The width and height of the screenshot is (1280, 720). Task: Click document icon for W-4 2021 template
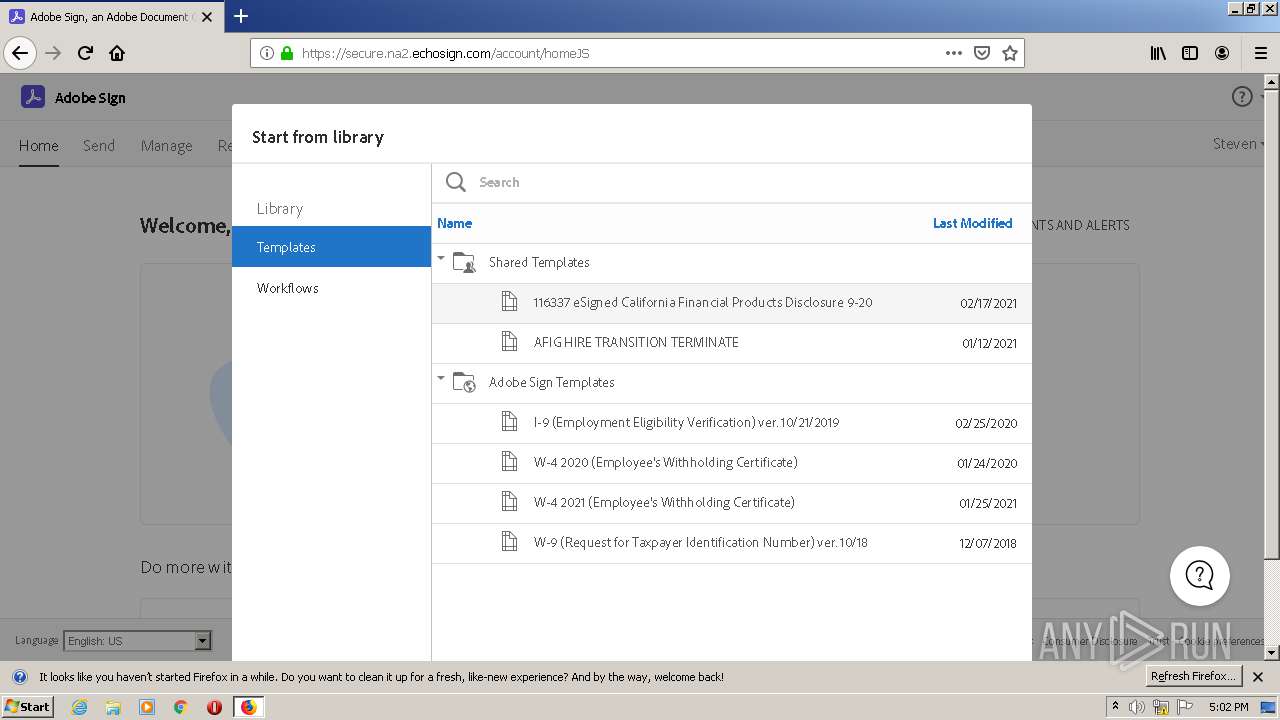tap(510, 502)
